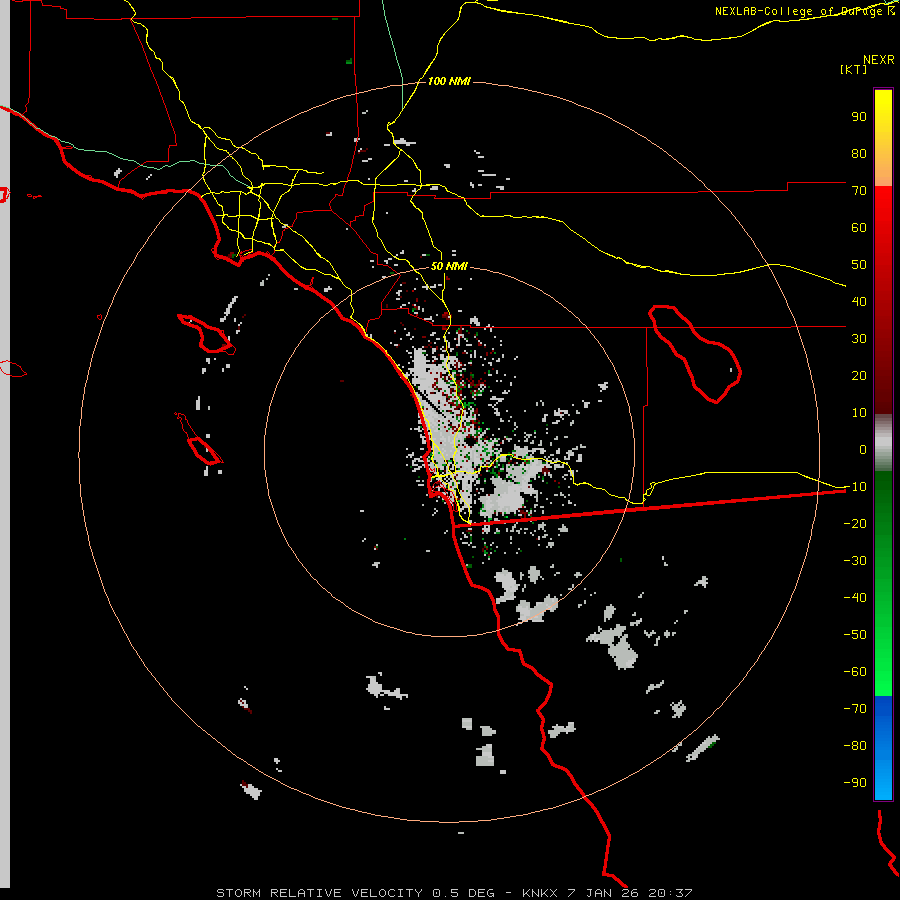Select the 80 value on the velocity scale
Screen dimensions: 900x900
pyautogui.click(x=859, y=154)
